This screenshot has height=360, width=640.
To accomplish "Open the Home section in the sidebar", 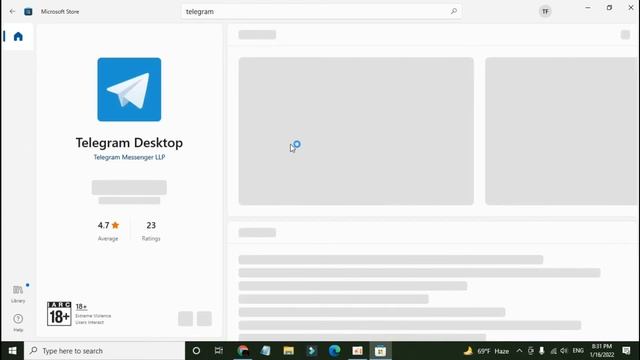I will (x=18, y=36).
